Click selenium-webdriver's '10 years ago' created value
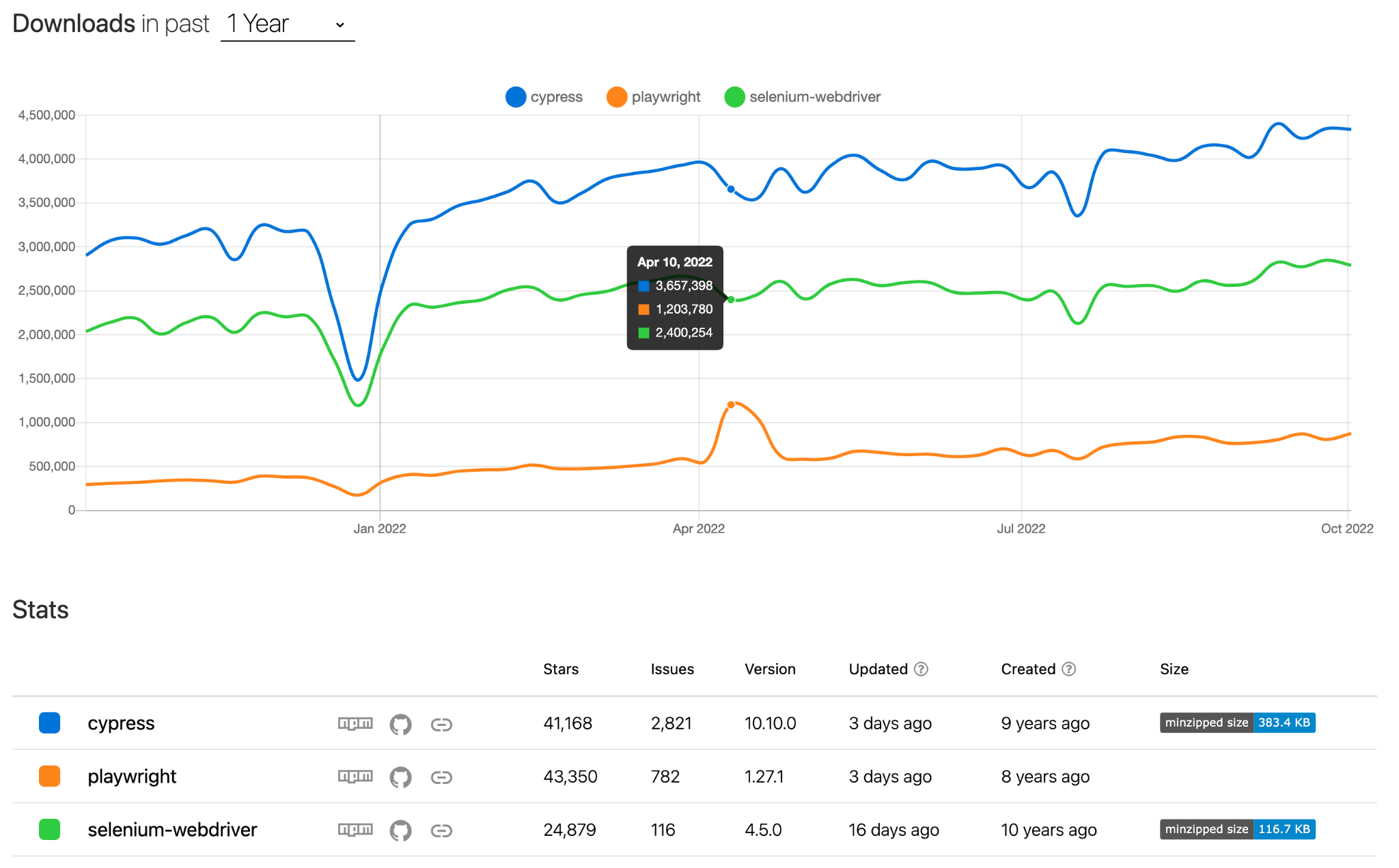 (x=1049, y=830)
